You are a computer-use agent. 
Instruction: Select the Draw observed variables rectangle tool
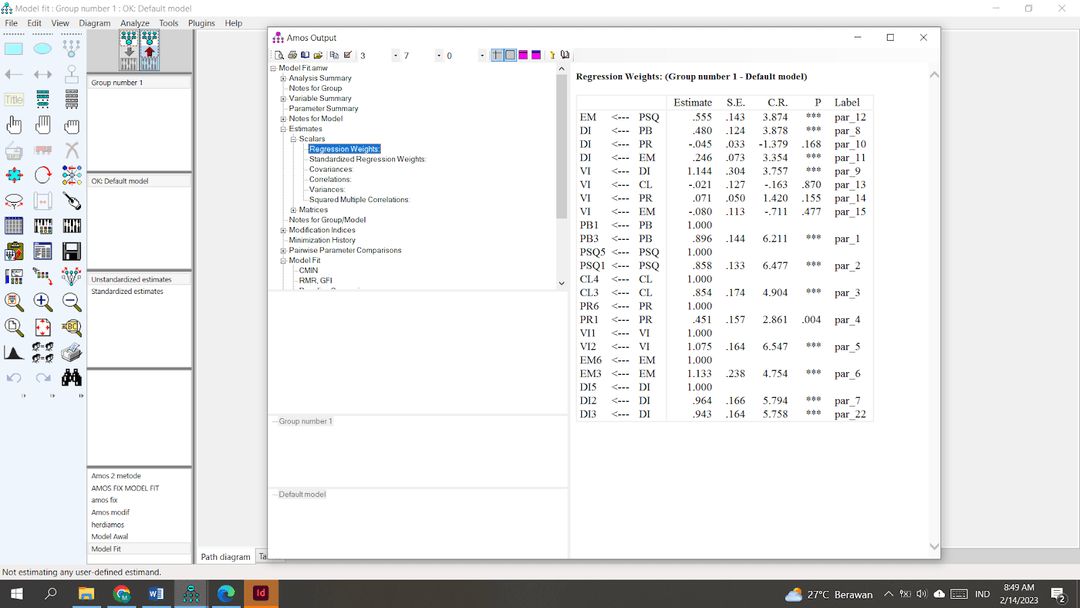(x=14, y=49)
